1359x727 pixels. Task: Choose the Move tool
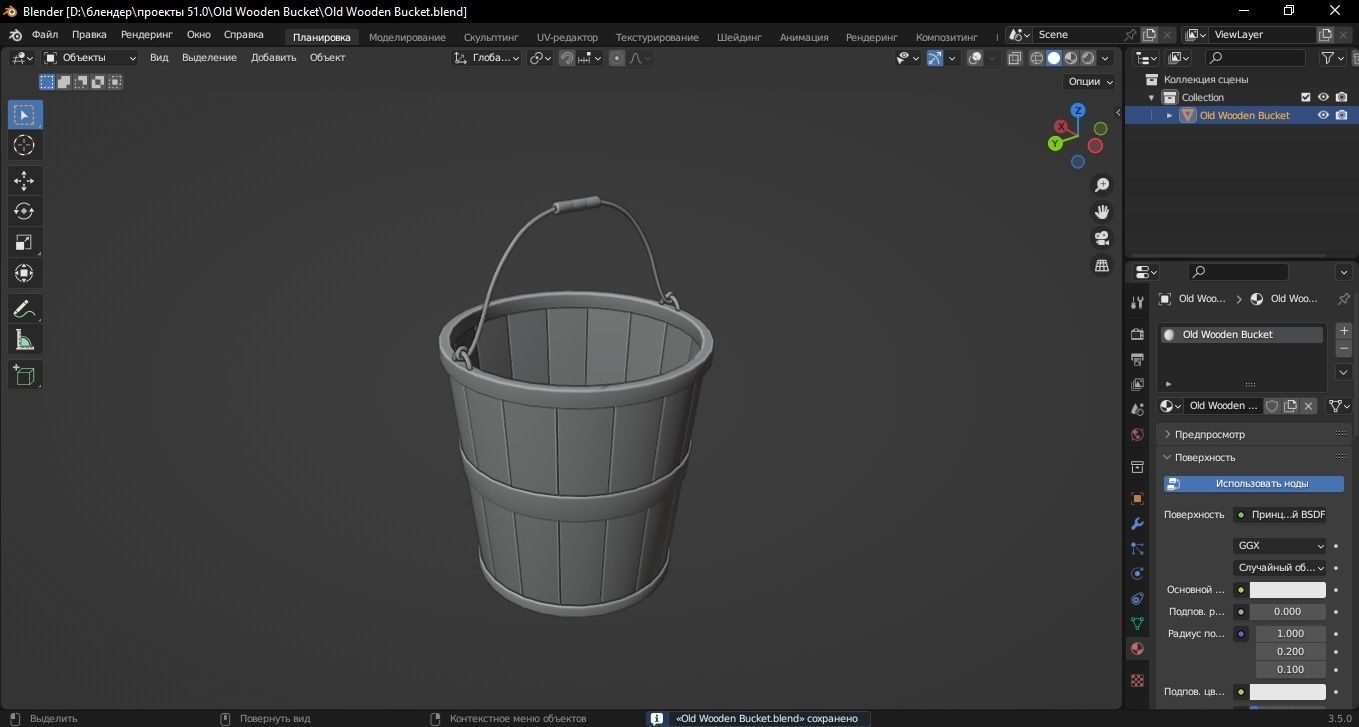[24, 180]
